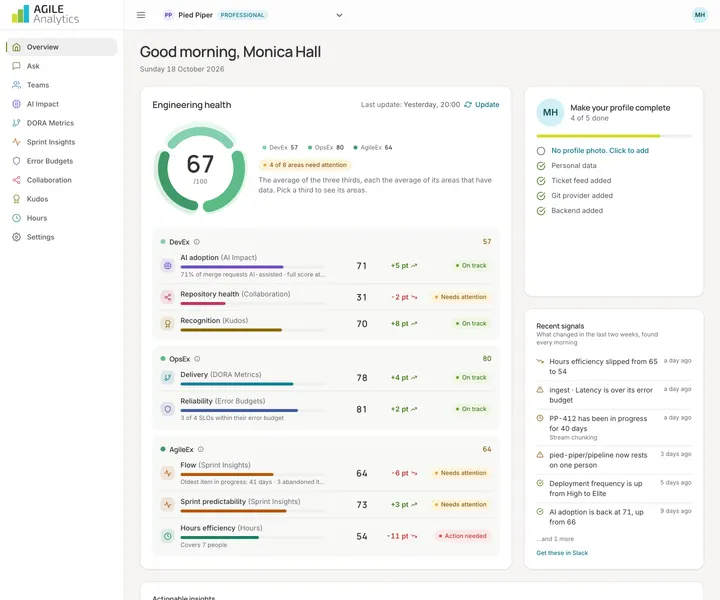
Task: Click the Update link
Action: click(487, 105)
